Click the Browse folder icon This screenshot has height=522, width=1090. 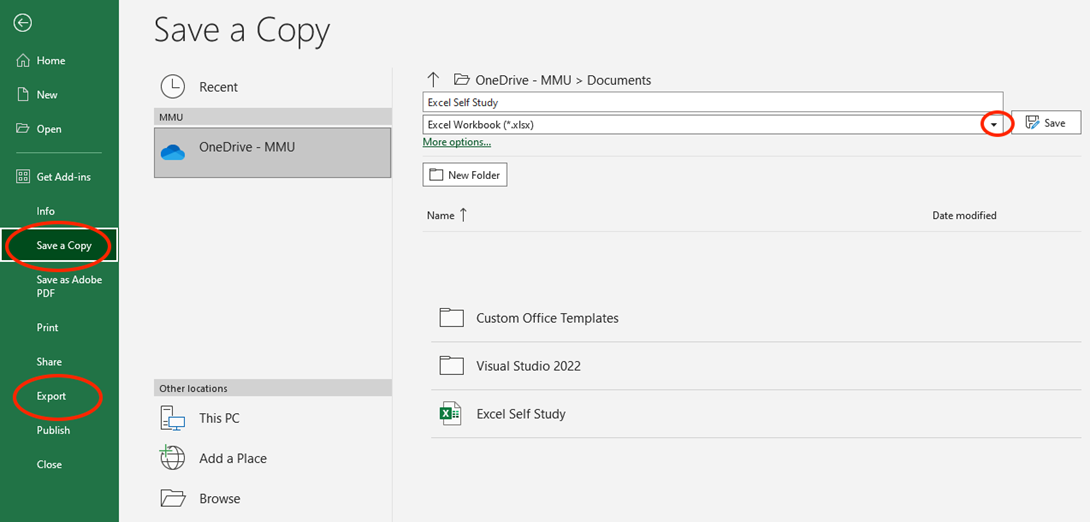pos(173,498)
